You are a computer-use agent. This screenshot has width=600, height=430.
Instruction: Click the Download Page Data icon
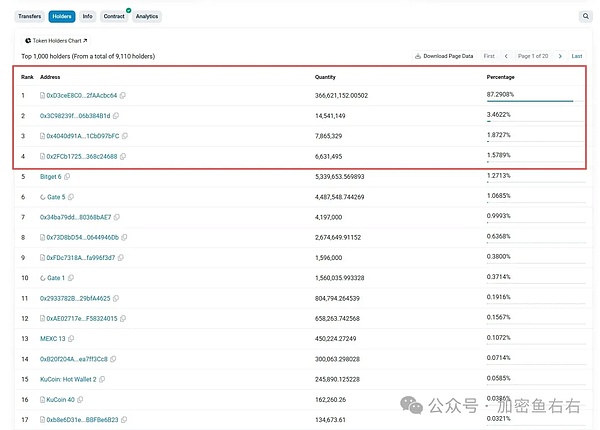(x=418, y=56)
